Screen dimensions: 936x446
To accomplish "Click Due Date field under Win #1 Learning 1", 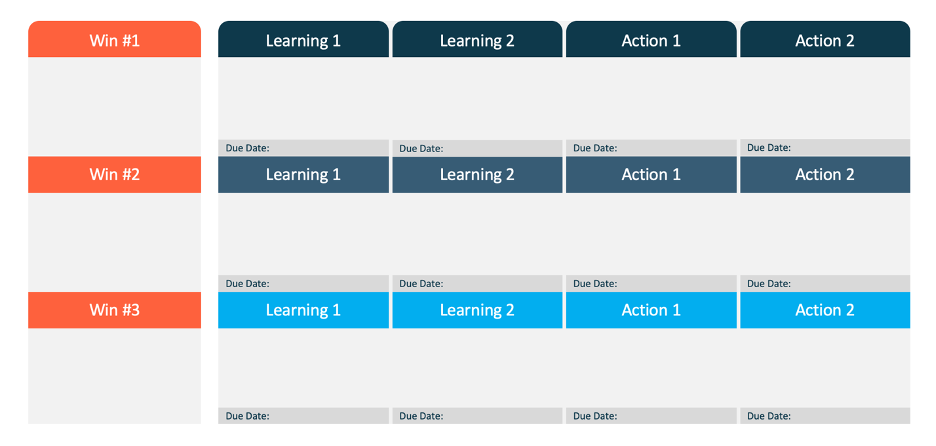I will point(303,148).
